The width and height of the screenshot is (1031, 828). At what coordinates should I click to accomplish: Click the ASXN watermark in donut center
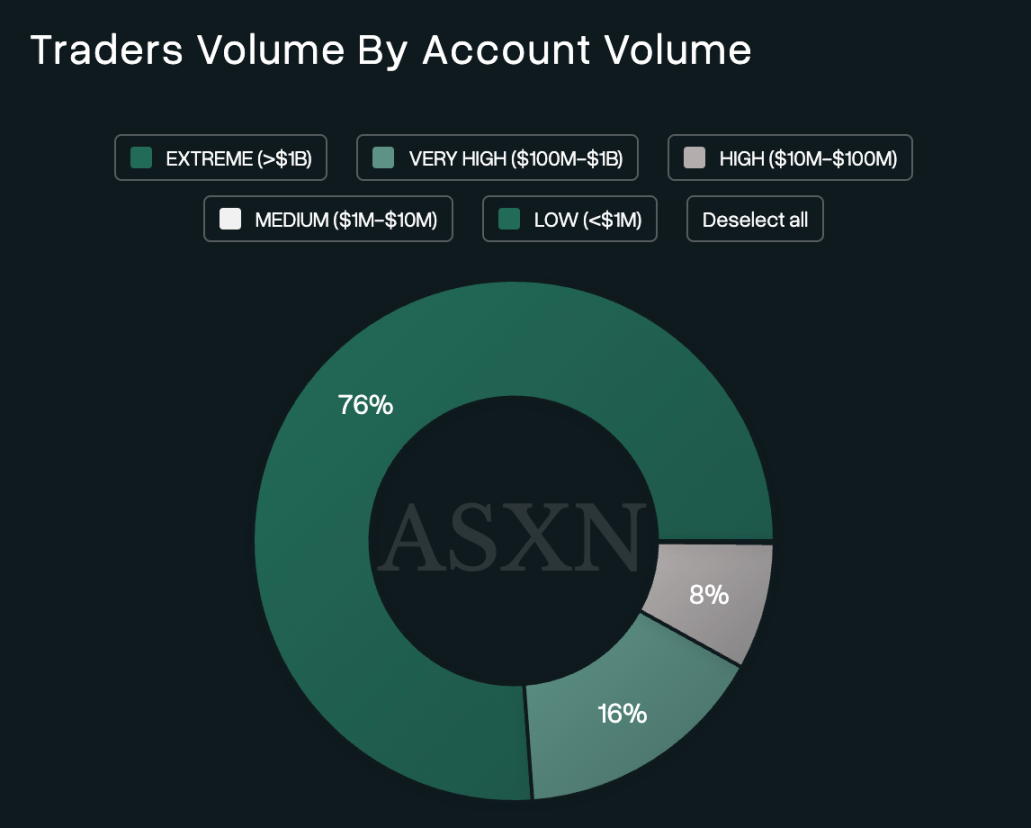click(x=513, y=539)
